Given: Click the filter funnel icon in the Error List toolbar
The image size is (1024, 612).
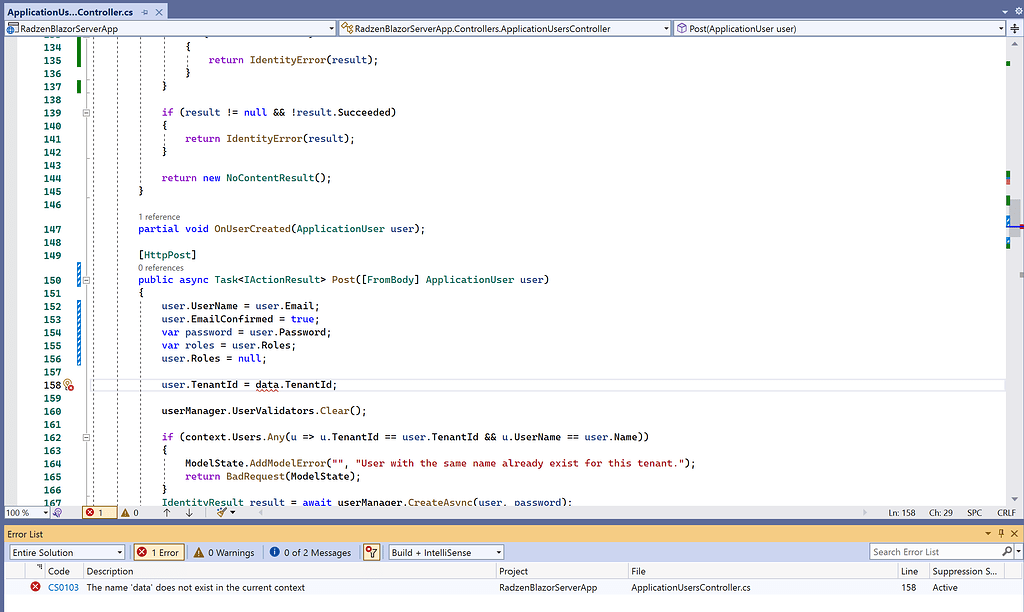Looking at the screenshot, I should (370, 551).
